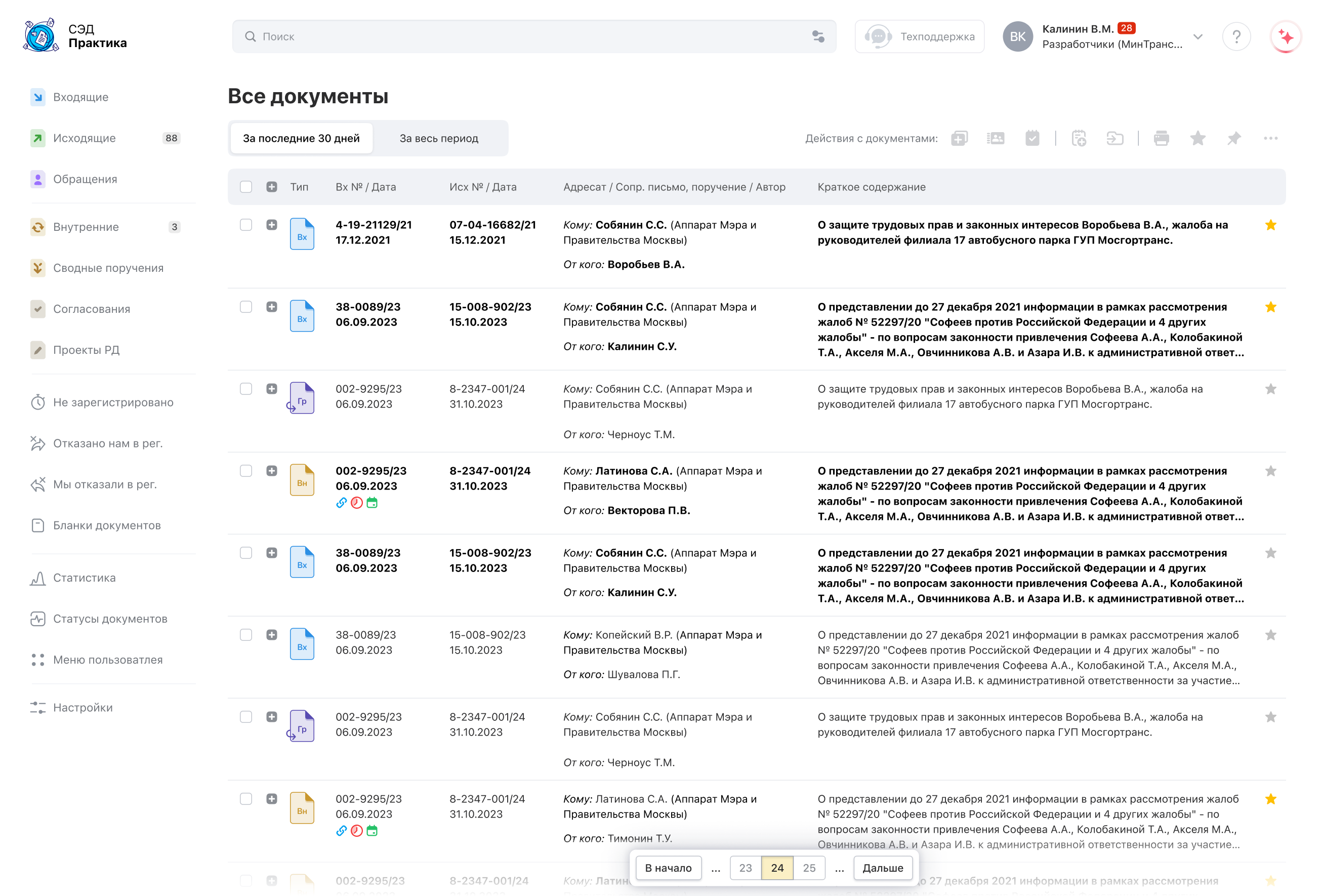Check the box for document 4-19-21129/21
The height and width of the screenshot is (896, 1321).
point(245,225)
